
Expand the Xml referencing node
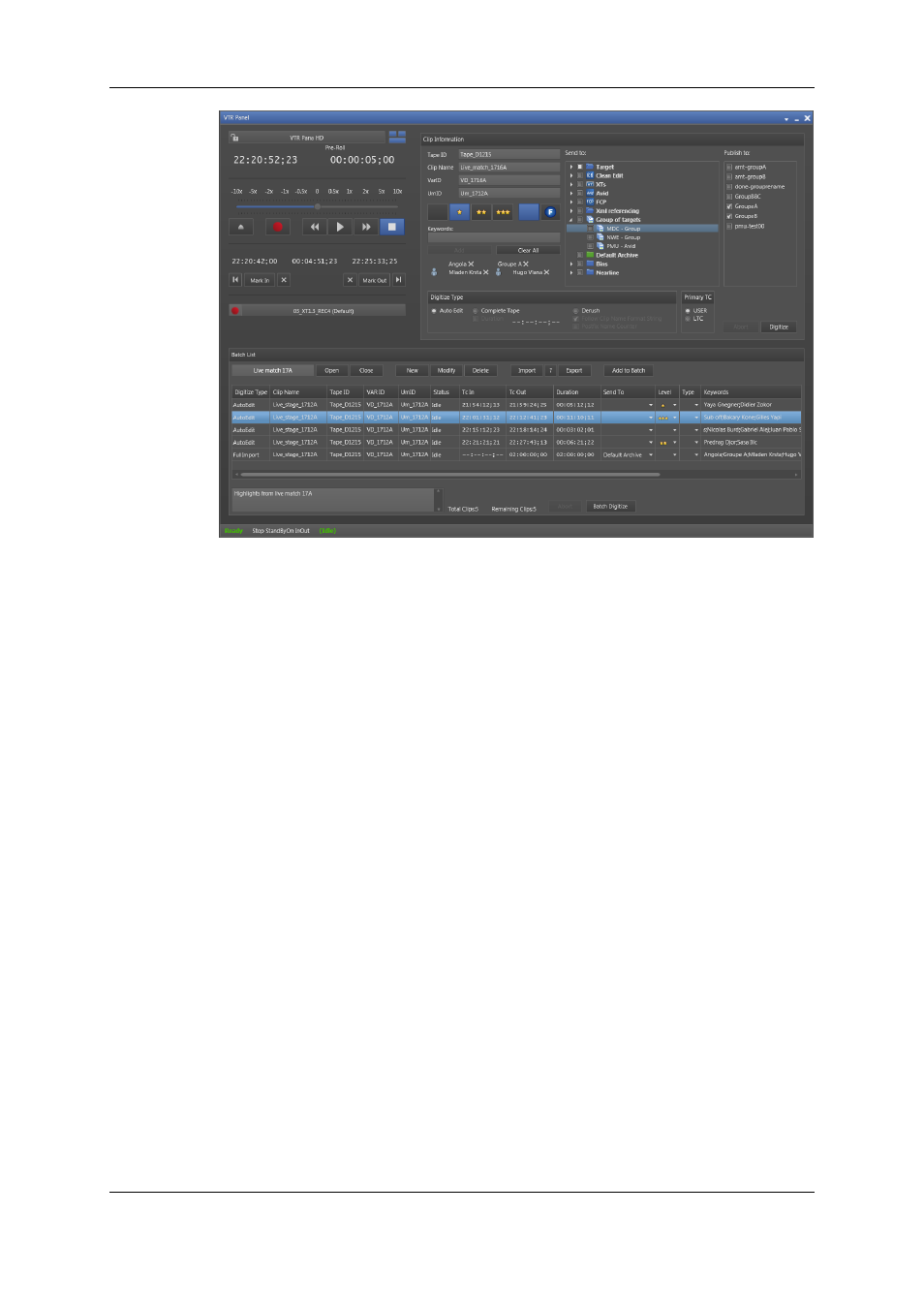[571, 210]
